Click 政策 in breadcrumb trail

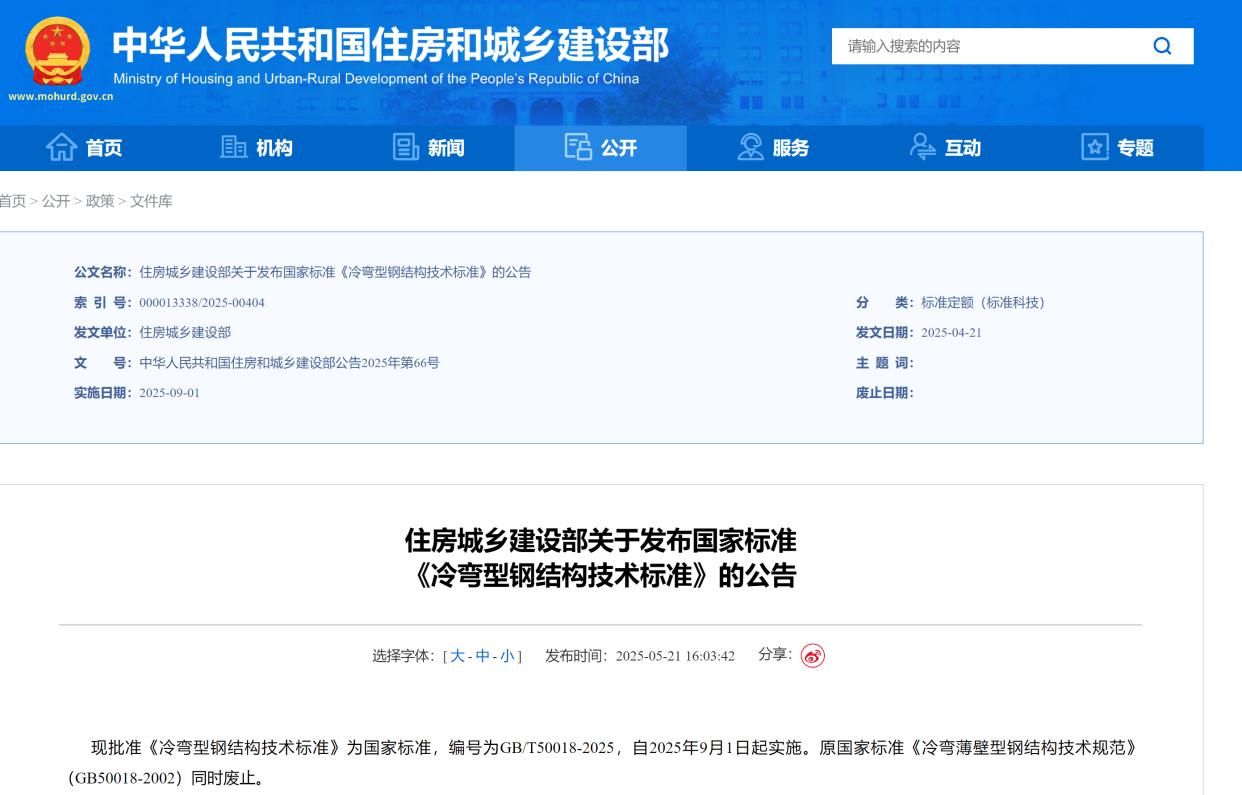tap(100, 201)
